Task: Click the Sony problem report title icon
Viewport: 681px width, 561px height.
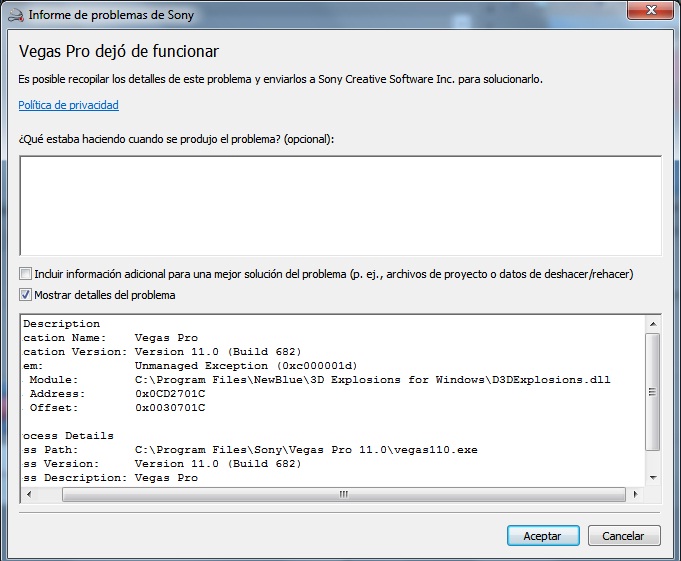Action: tap(16, 15)
